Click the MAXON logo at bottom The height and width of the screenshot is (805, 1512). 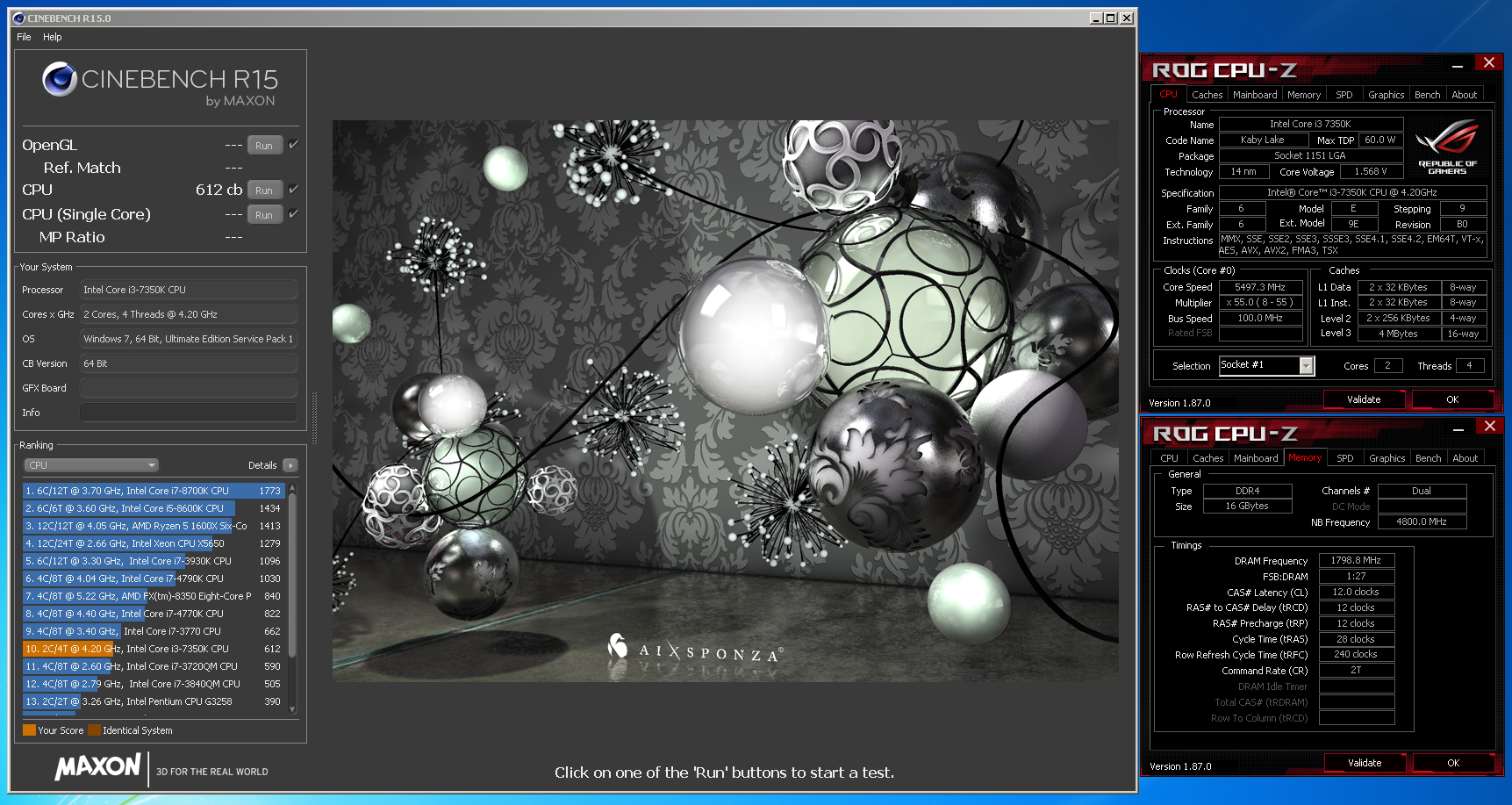point(97,767)
